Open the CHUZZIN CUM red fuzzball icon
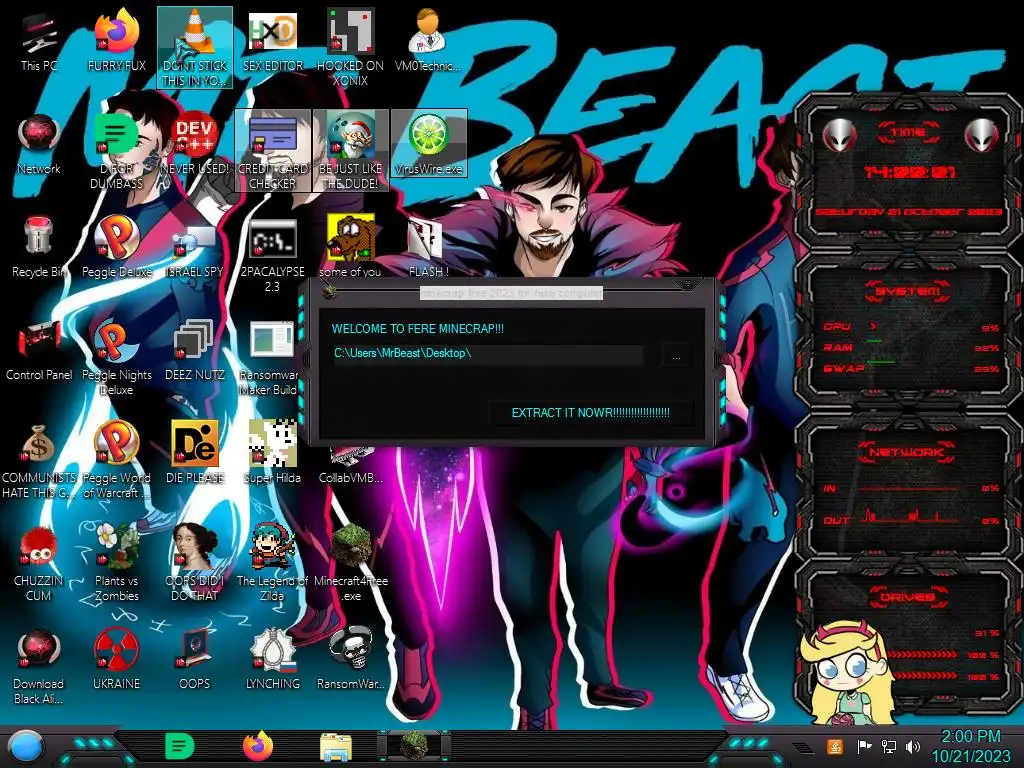The height and width of the screenshot is (768, 1024). (x=39, y=564)
